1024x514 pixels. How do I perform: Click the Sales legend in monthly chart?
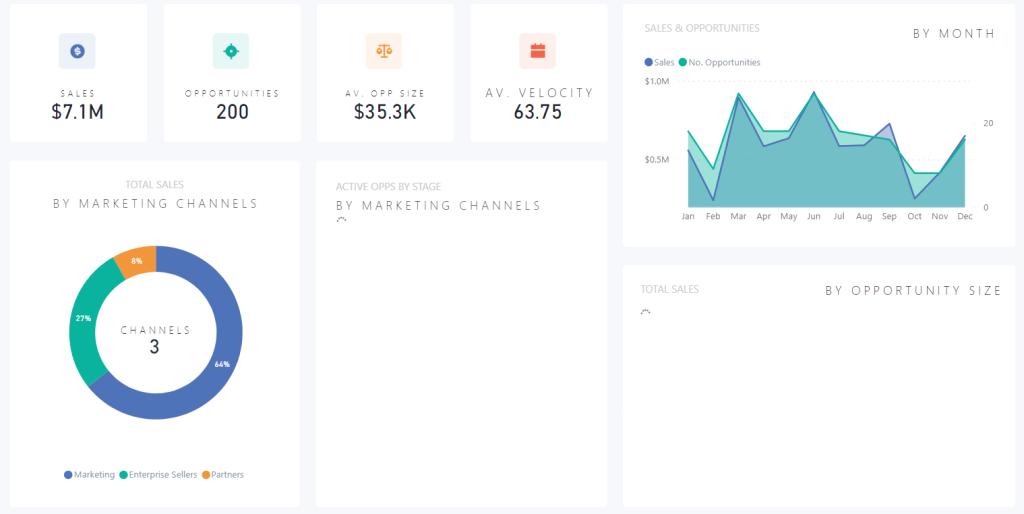pyautogui.click(x=660, y=62)
